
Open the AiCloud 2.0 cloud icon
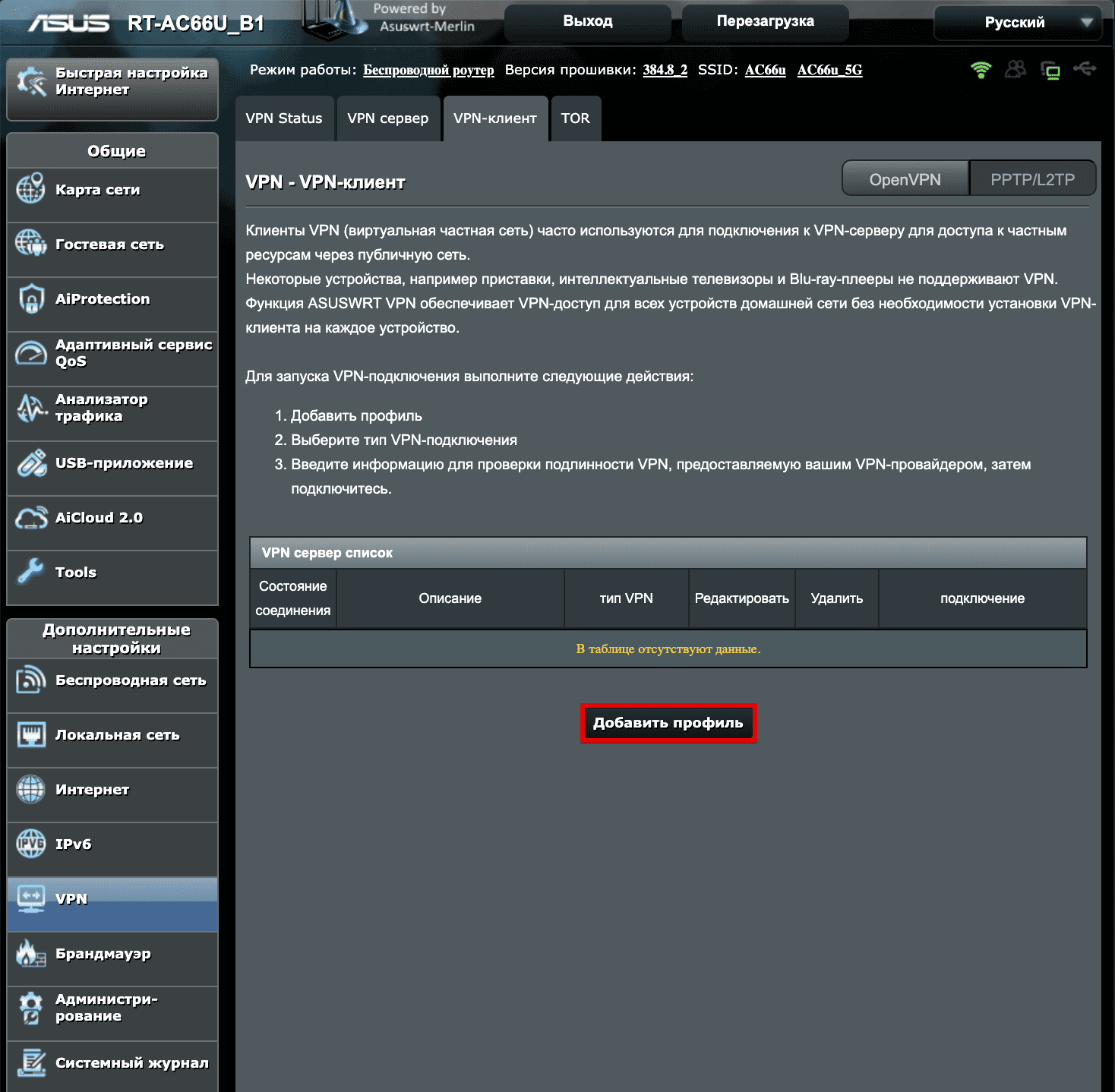(31, 518)
